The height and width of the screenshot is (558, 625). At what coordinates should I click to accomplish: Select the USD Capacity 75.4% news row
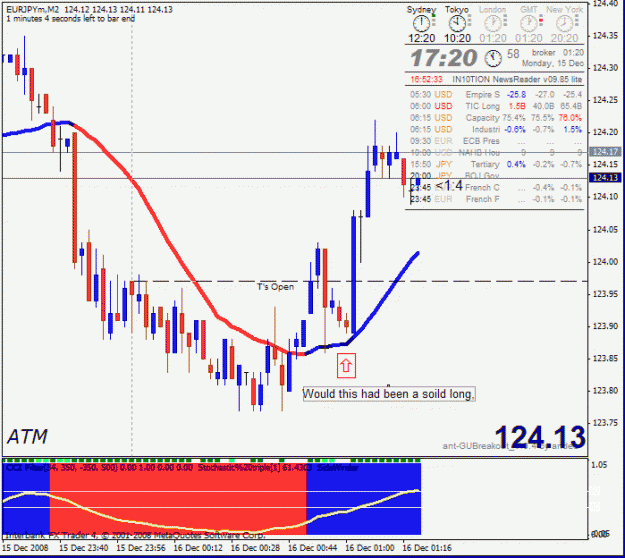[496, 118]
